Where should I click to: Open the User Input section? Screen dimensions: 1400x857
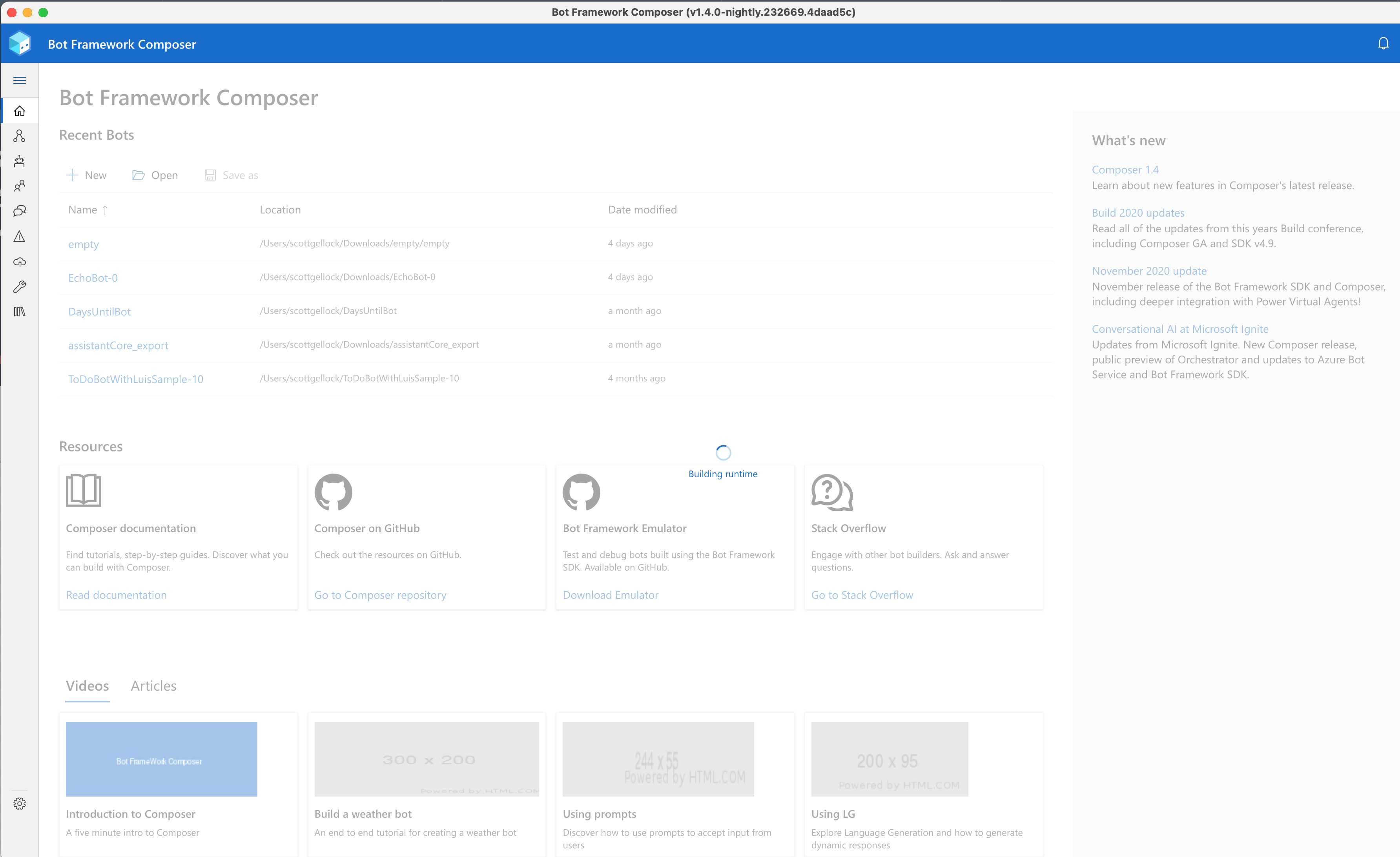tap(20, 186)
